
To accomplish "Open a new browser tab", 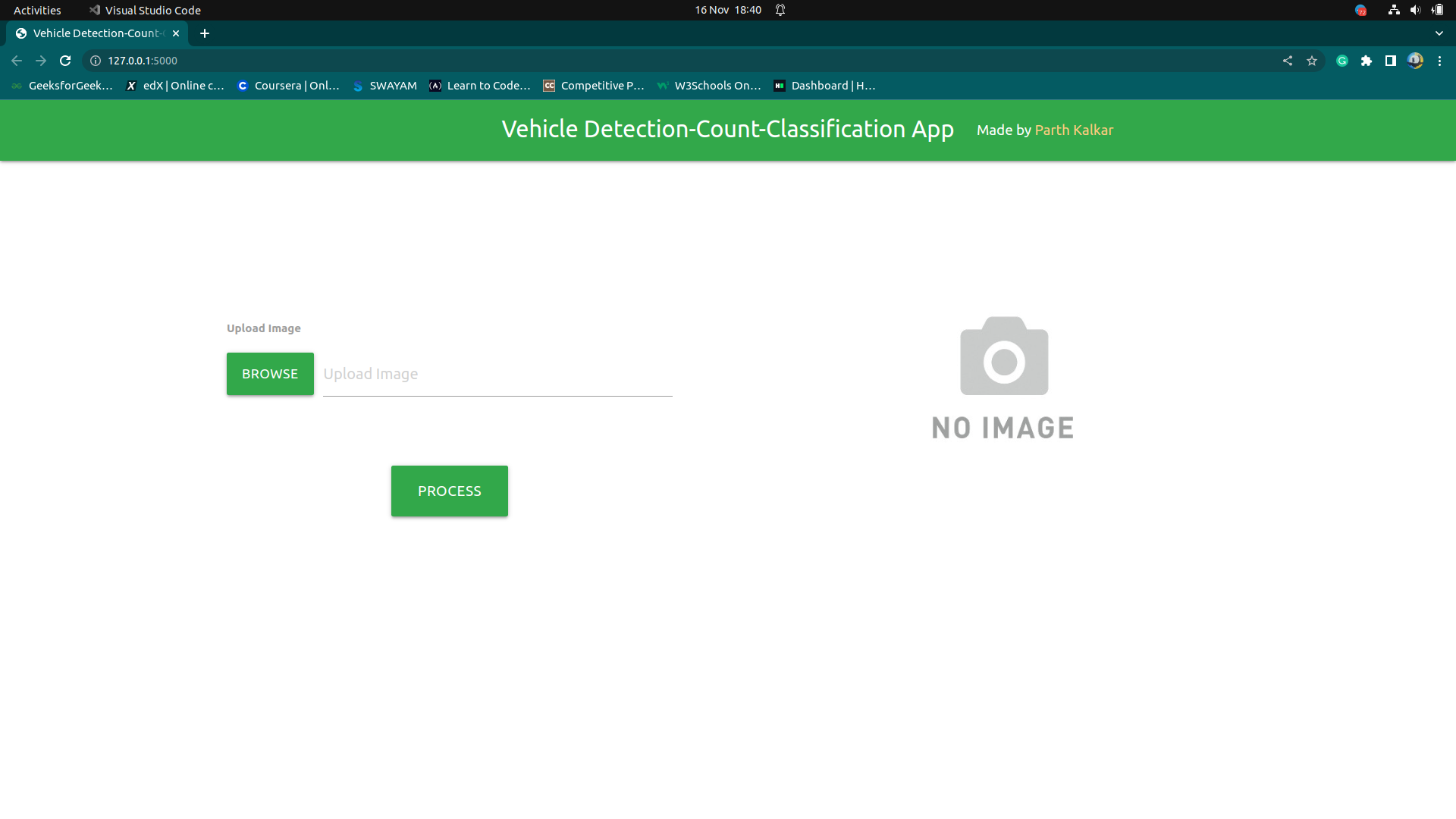I will [x=204, y=33].
